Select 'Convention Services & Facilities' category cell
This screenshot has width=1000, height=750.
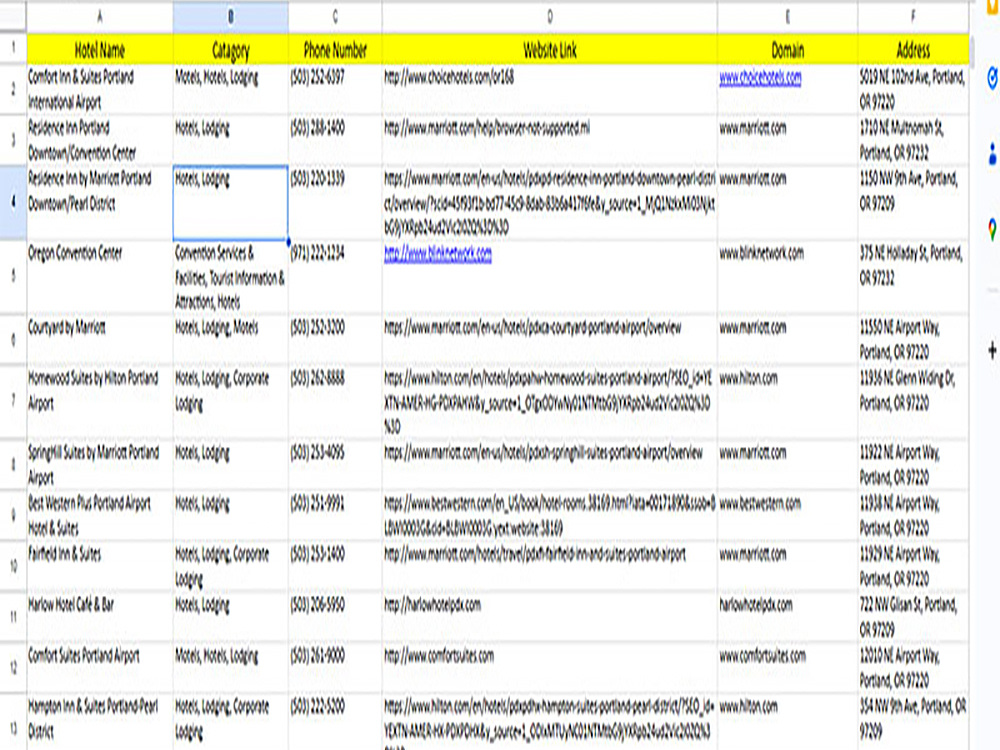coord(230,277)
